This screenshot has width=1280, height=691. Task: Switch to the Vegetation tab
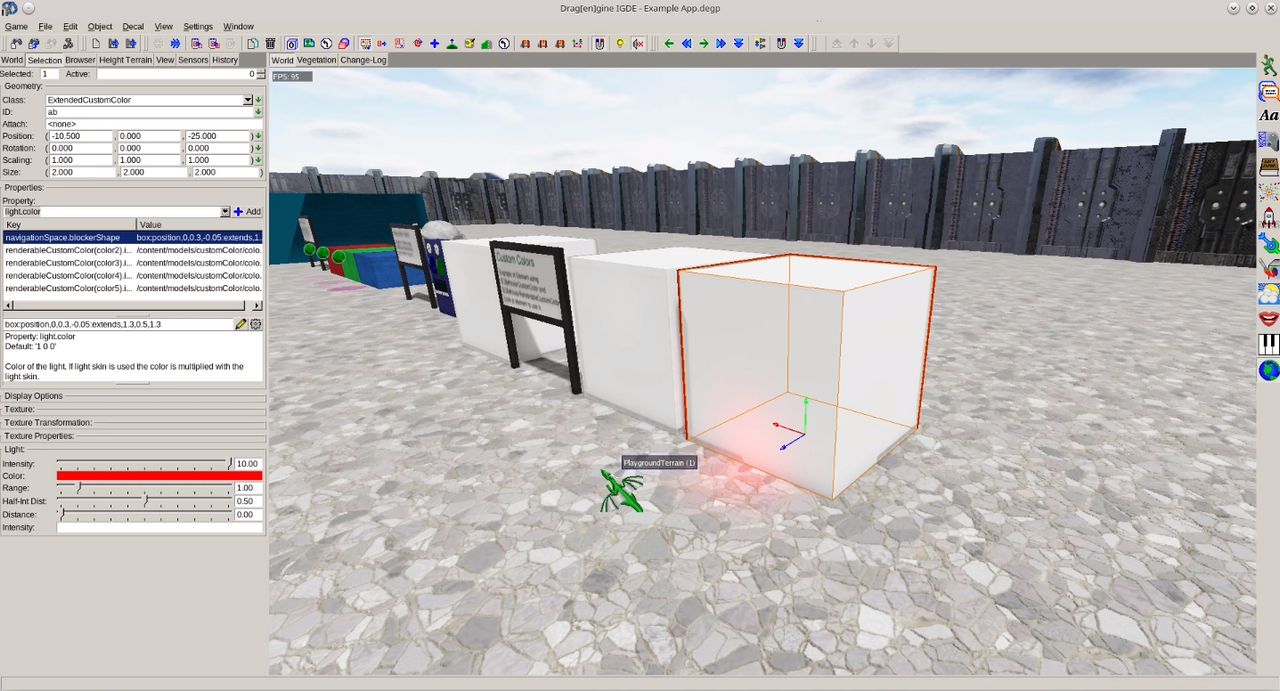(x=316, y=60)
